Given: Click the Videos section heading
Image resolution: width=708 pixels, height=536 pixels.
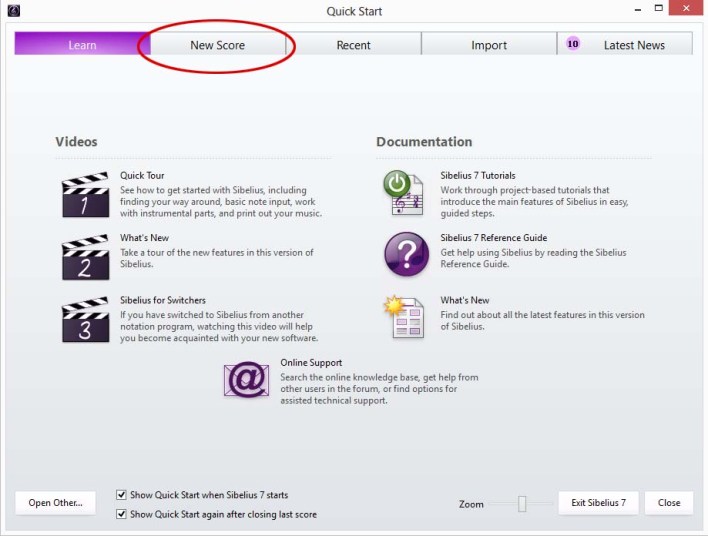Looking at the screenshot, I should click(x=76, y=141).
